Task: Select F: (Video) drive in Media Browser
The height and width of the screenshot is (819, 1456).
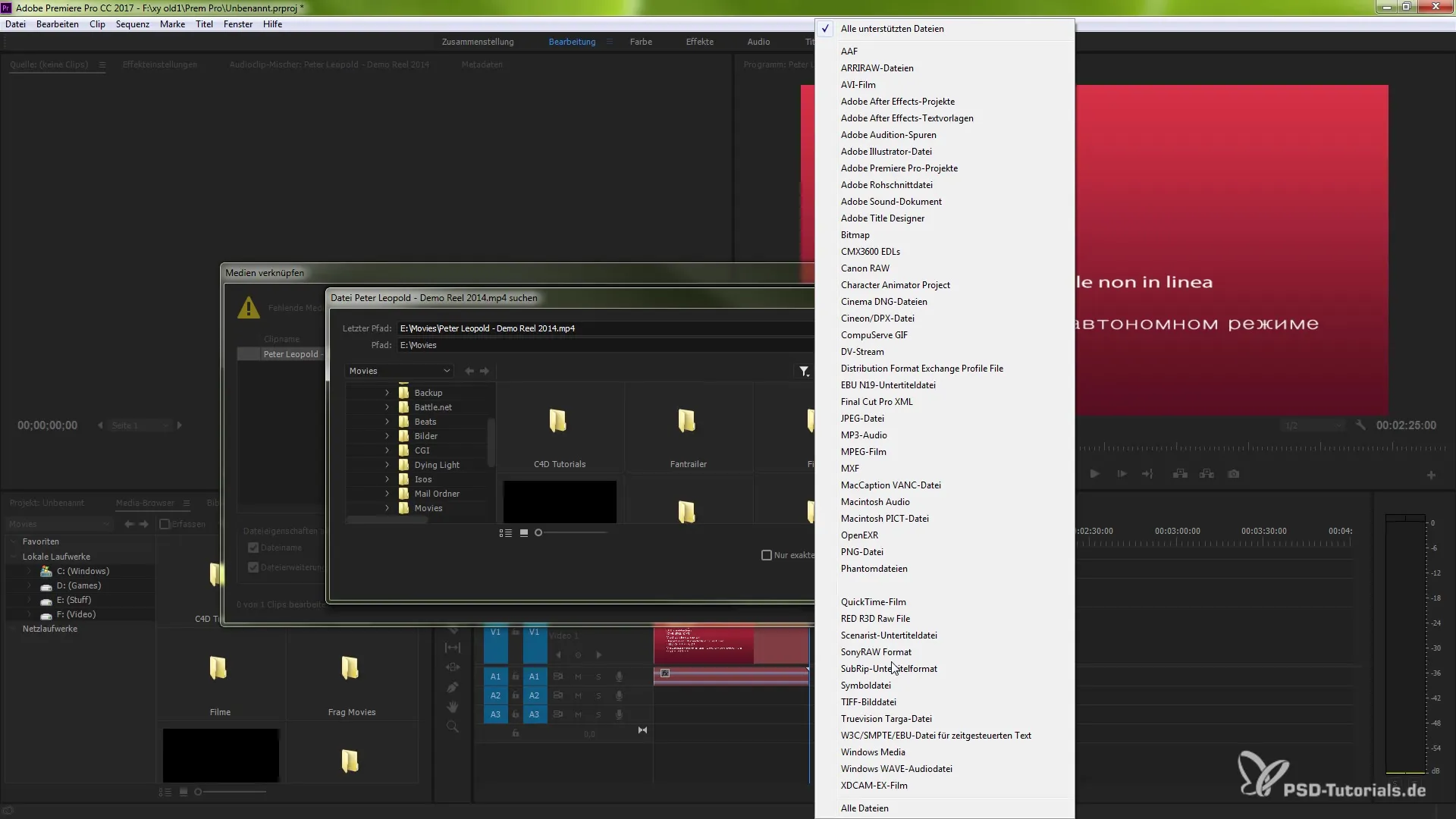Action: [76, 615]
